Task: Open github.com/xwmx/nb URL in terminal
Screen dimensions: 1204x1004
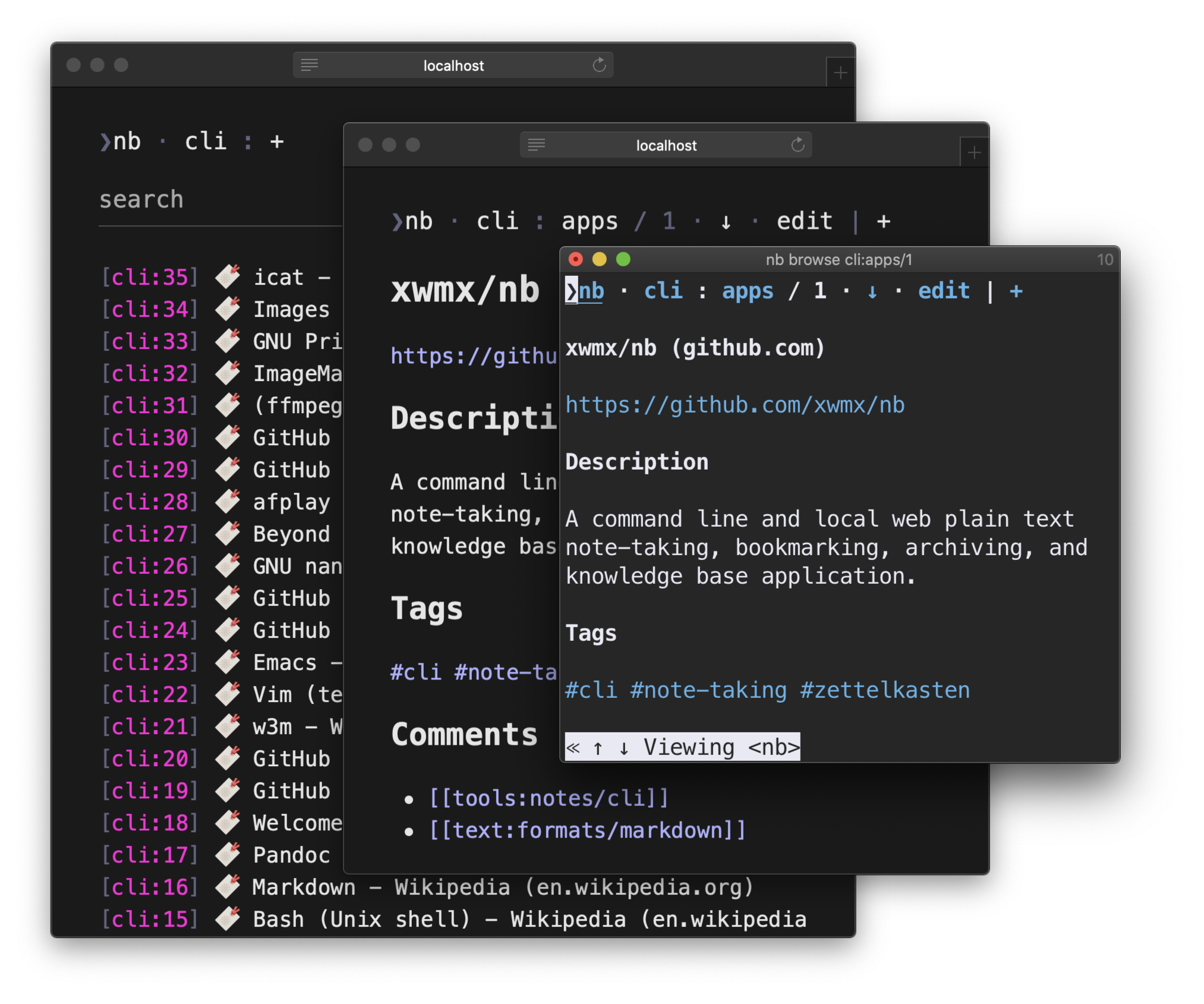Action: point(735,405)
